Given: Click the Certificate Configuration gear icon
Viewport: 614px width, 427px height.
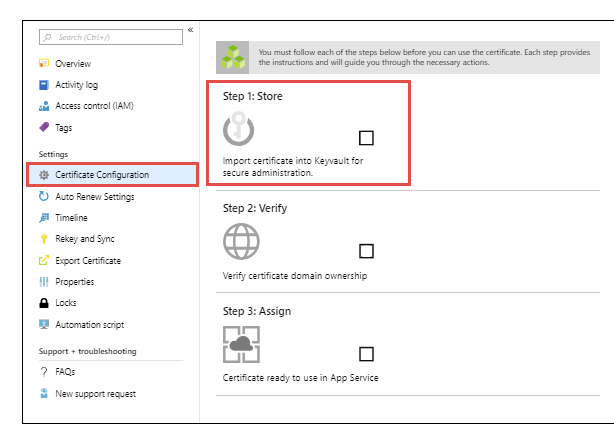Looking at the screenshot, I should point(44,175).
